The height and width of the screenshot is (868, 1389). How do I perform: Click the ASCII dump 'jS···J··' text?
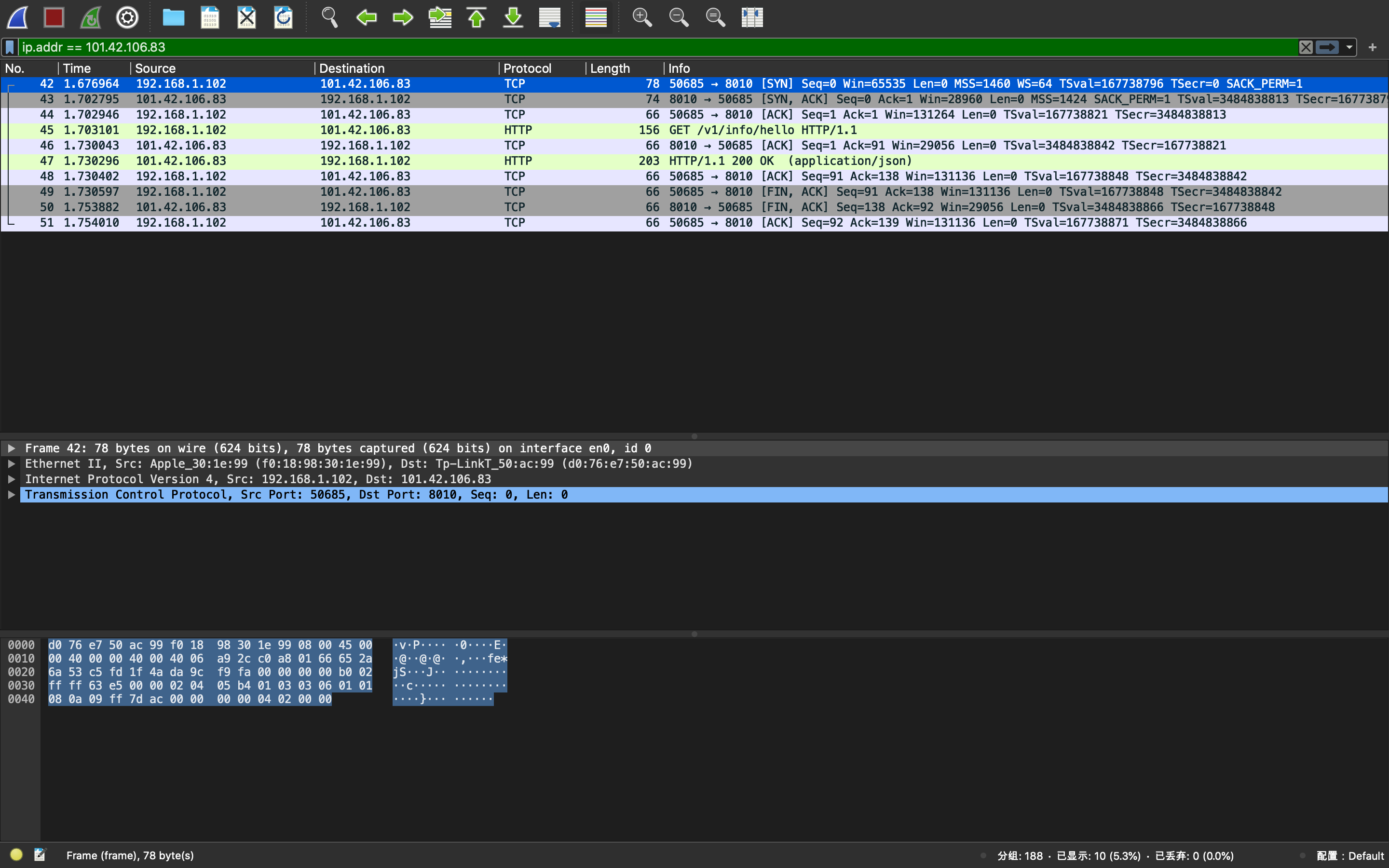(x=419, y=672)
